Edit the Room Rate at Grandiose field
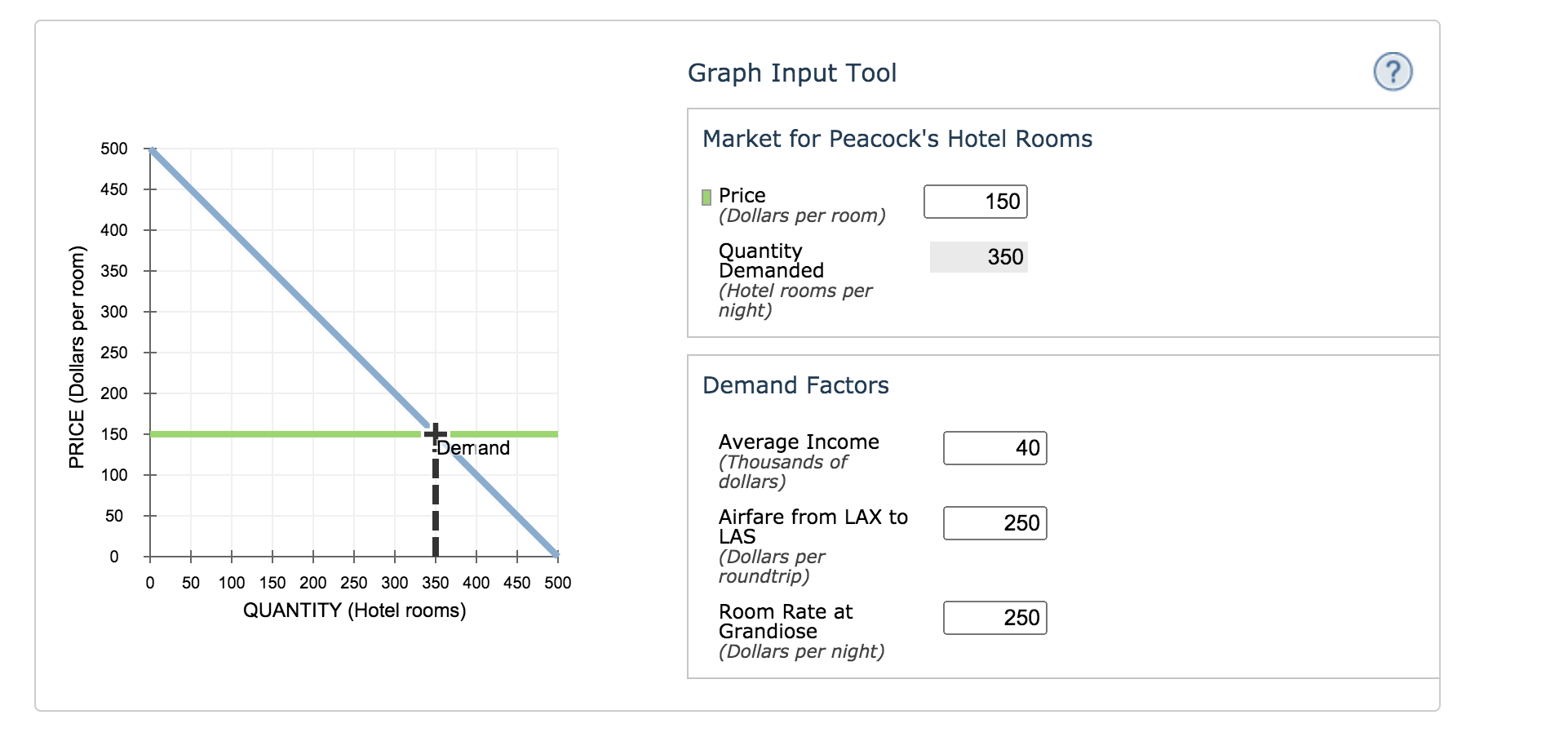Viewport: 1568px width, 746px height. [x=994, y=618]
